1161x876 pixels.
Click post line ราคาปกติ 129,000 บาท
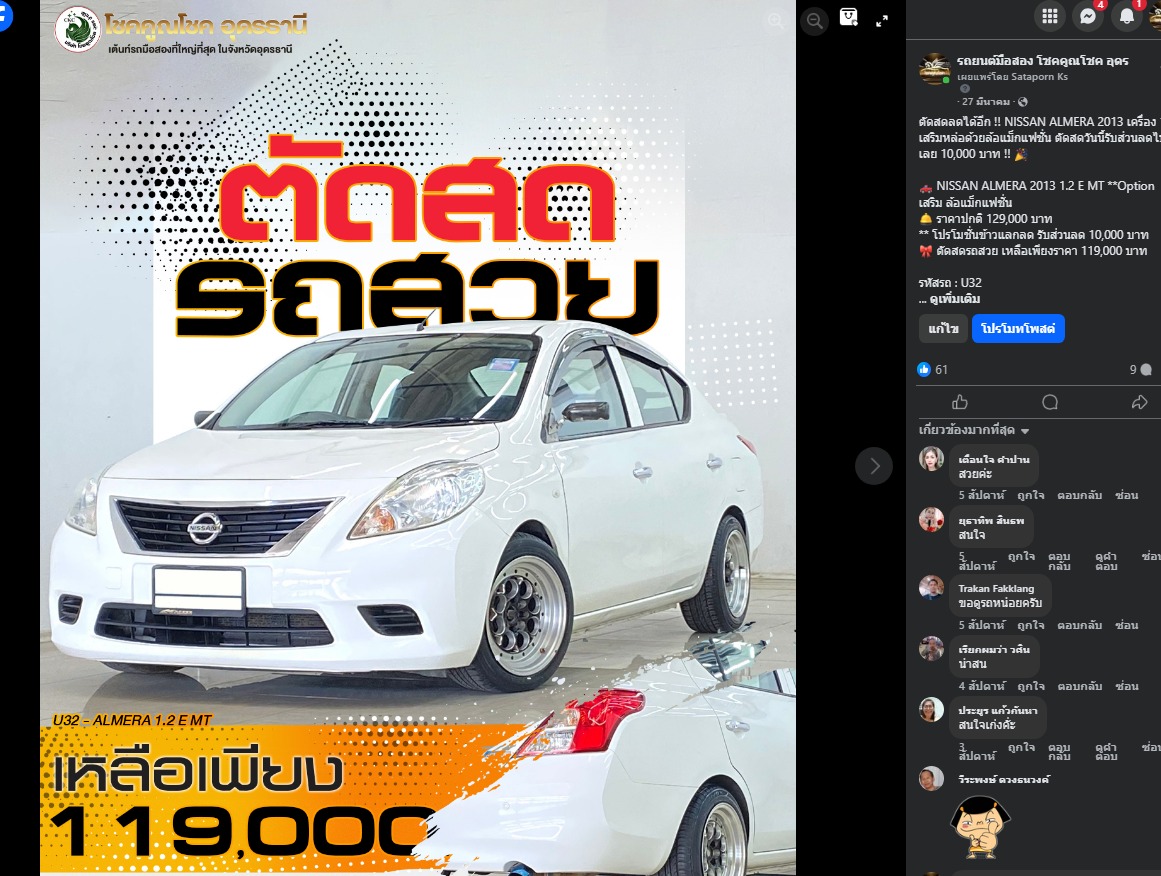[x=986, y=218]
